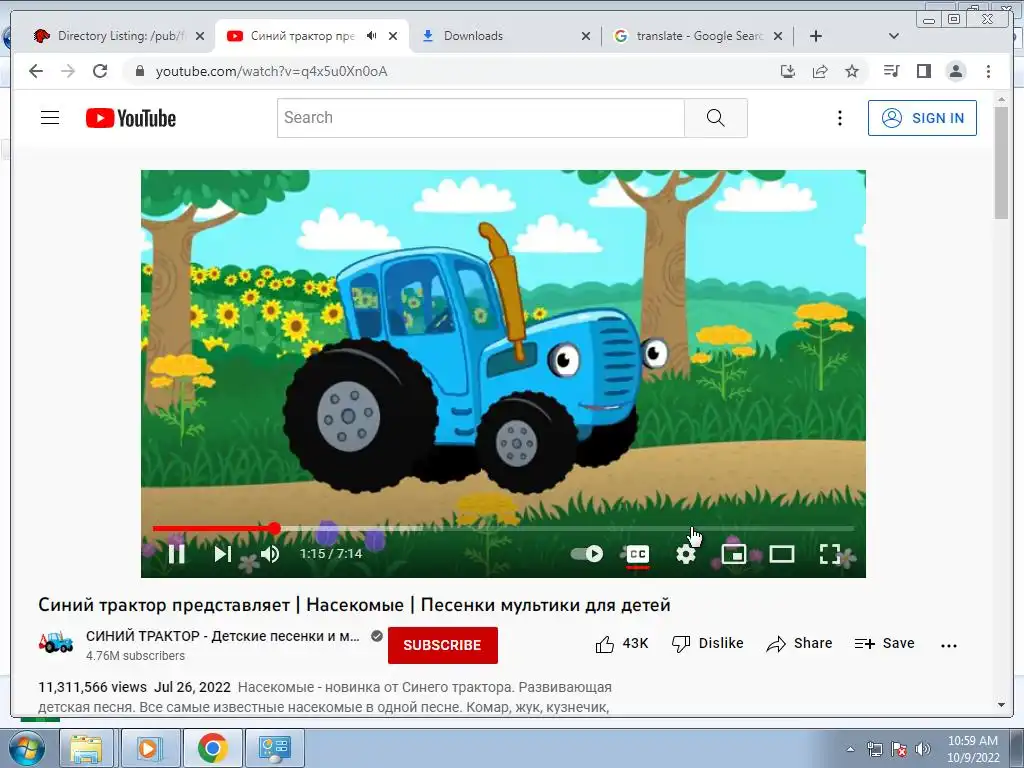Subscribe to the Синий трактор channel
The height and width of the screenshot is (768, 1024).
(443, 645)
